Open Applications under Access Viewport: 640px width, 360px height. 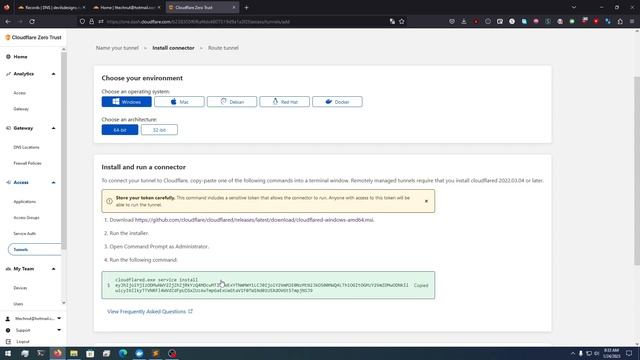pos(24,202)
